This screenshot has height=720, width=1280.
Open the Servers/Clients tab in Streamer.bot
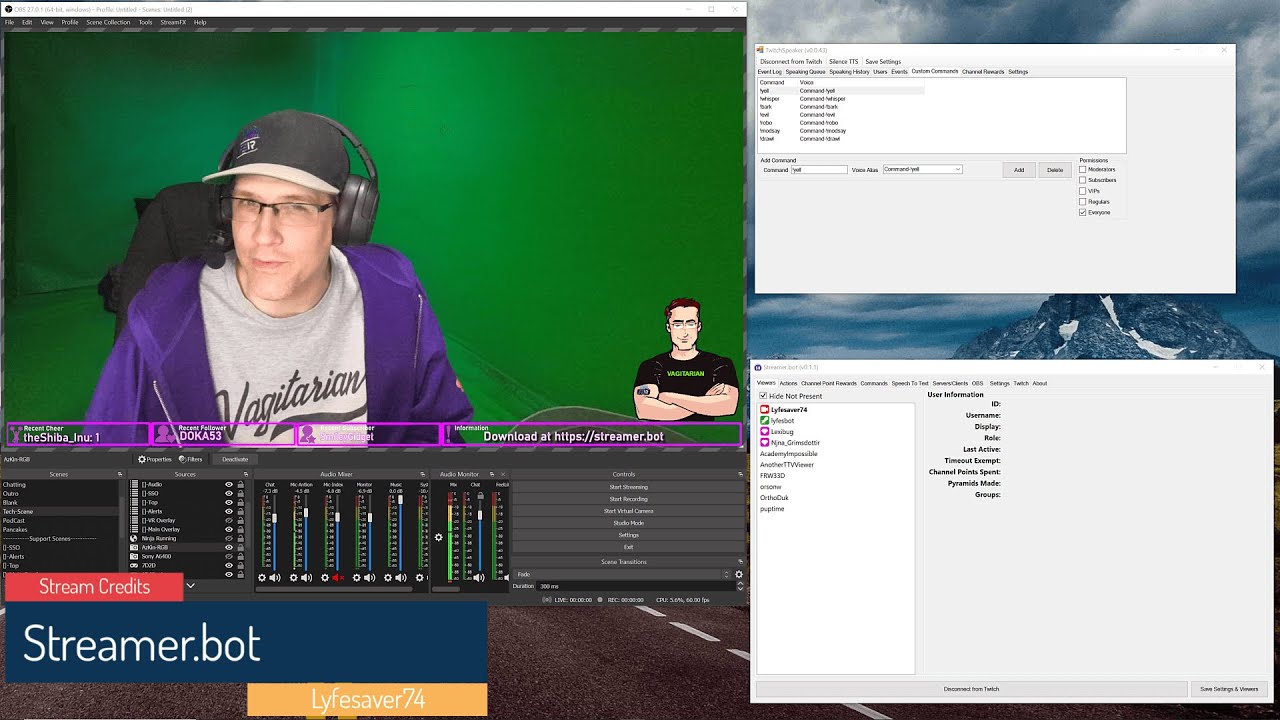950,383
